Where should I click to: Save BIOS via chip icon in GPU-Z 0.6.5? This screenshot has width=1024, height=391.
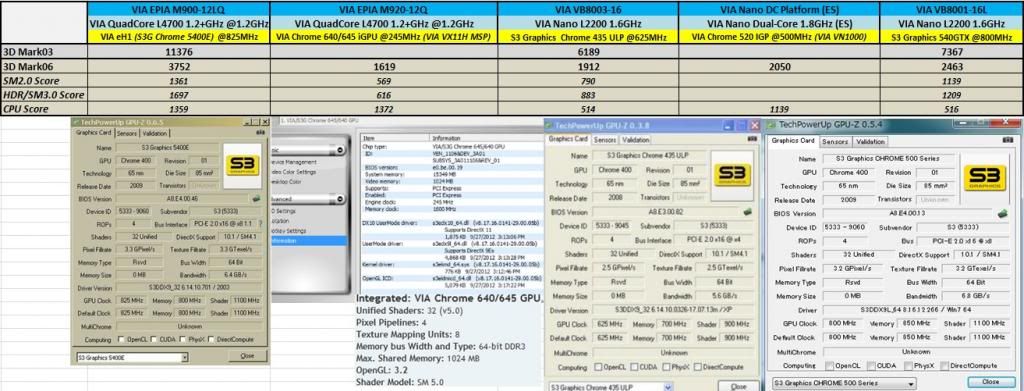coord(255,198)
